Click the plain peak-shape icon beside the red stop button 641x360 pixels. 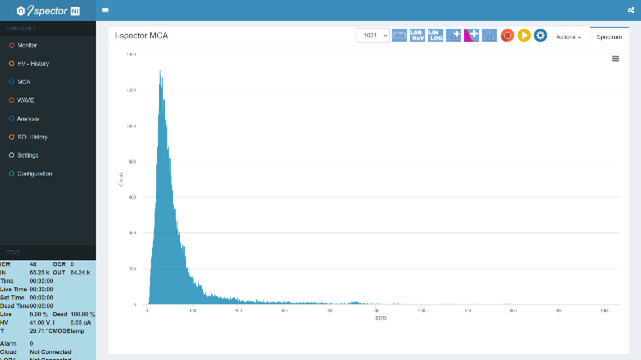[x=489, y=36]
